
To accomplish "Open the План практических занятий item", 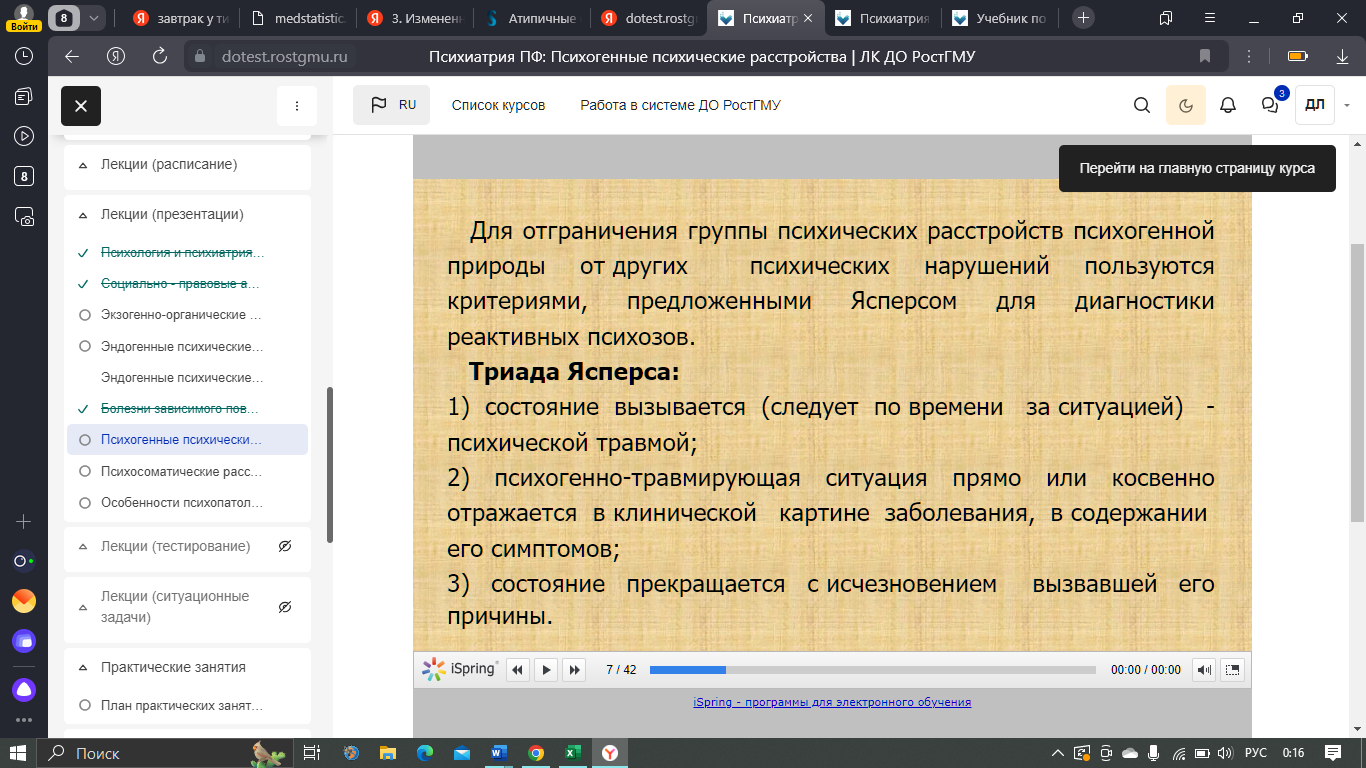I will tap(183, 706).
